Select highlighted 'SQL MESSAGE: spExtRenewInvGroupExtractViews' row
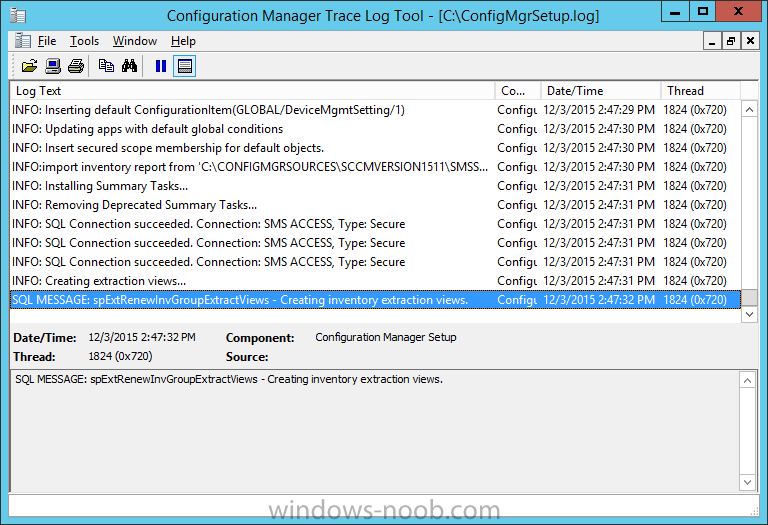768x525 pixels. (x=375, y=300)
